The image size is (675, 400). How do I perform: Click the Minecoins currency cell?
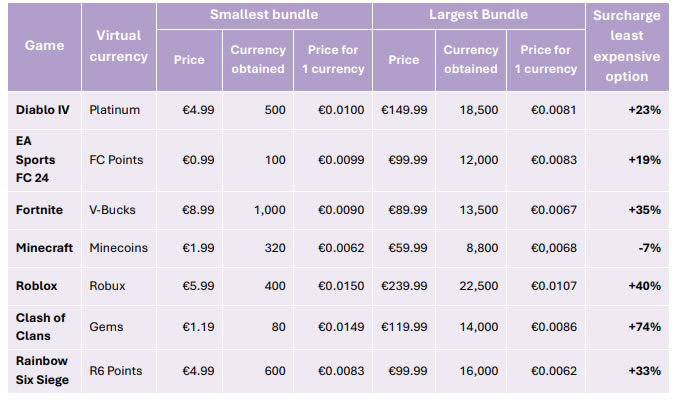119,247
